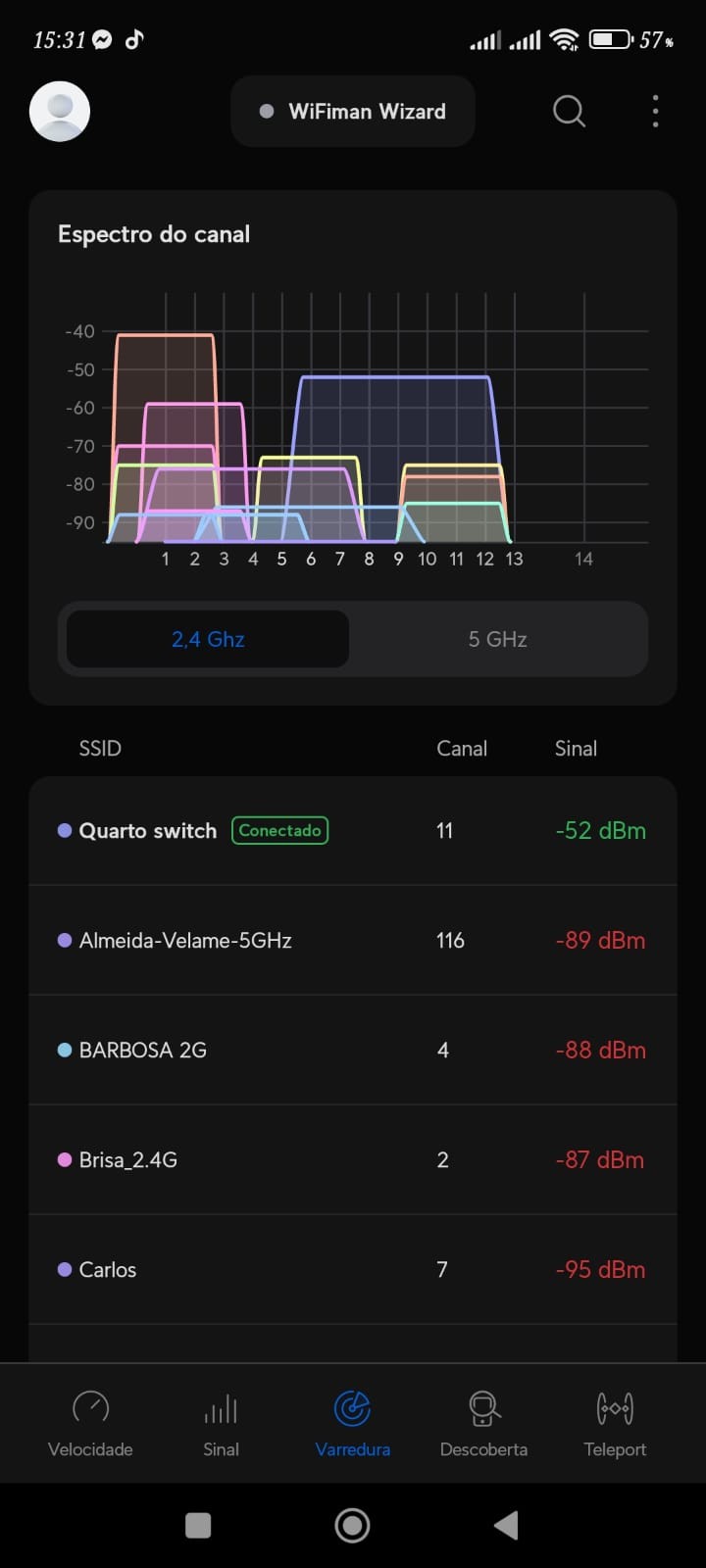This screenshot has height=1568, width=706.
Task: Open the Velocidade speed test icon
Action: [x=90, y=1409]
